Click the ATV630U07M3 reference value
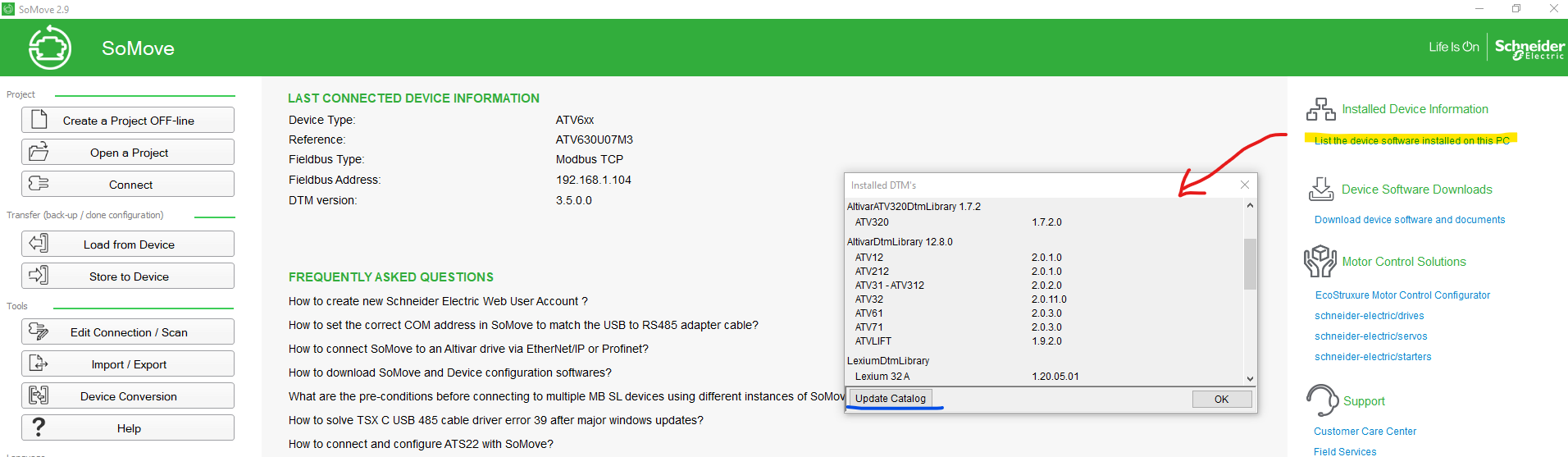1568x457 pixels. click(x=595, y=139)
